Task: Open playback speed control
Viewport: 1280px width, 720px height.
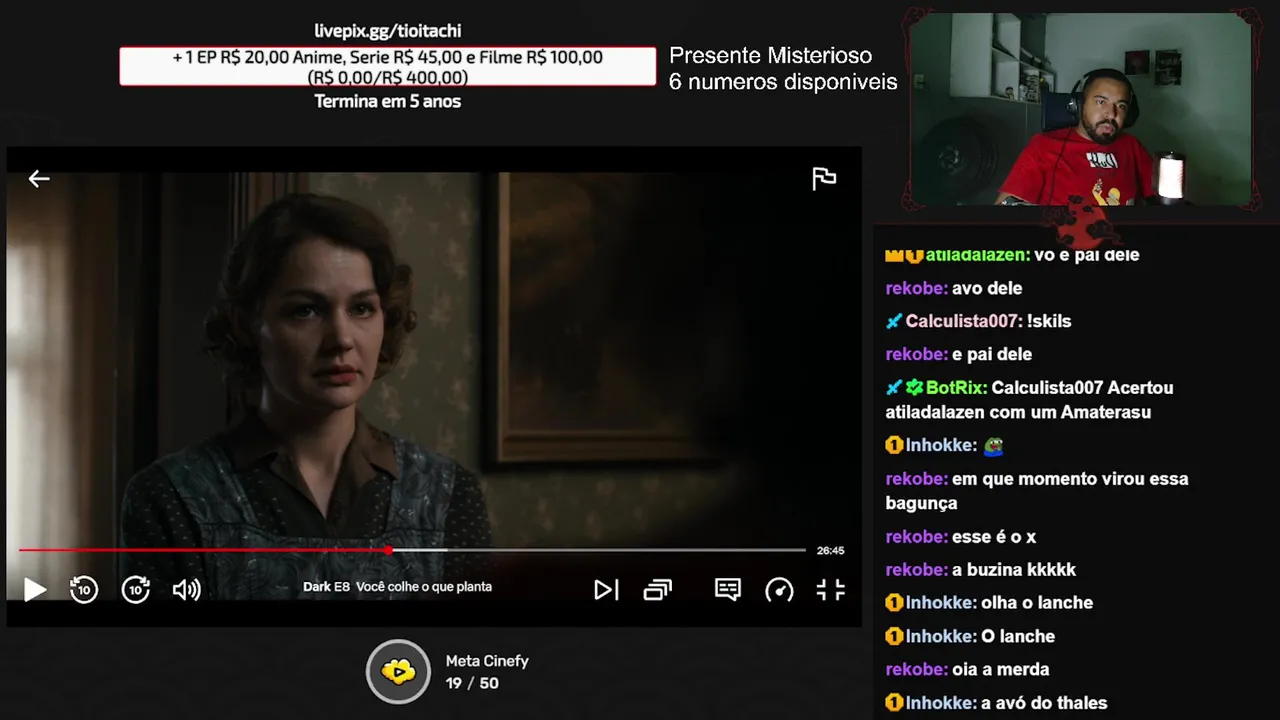Action: coord(779,590)
